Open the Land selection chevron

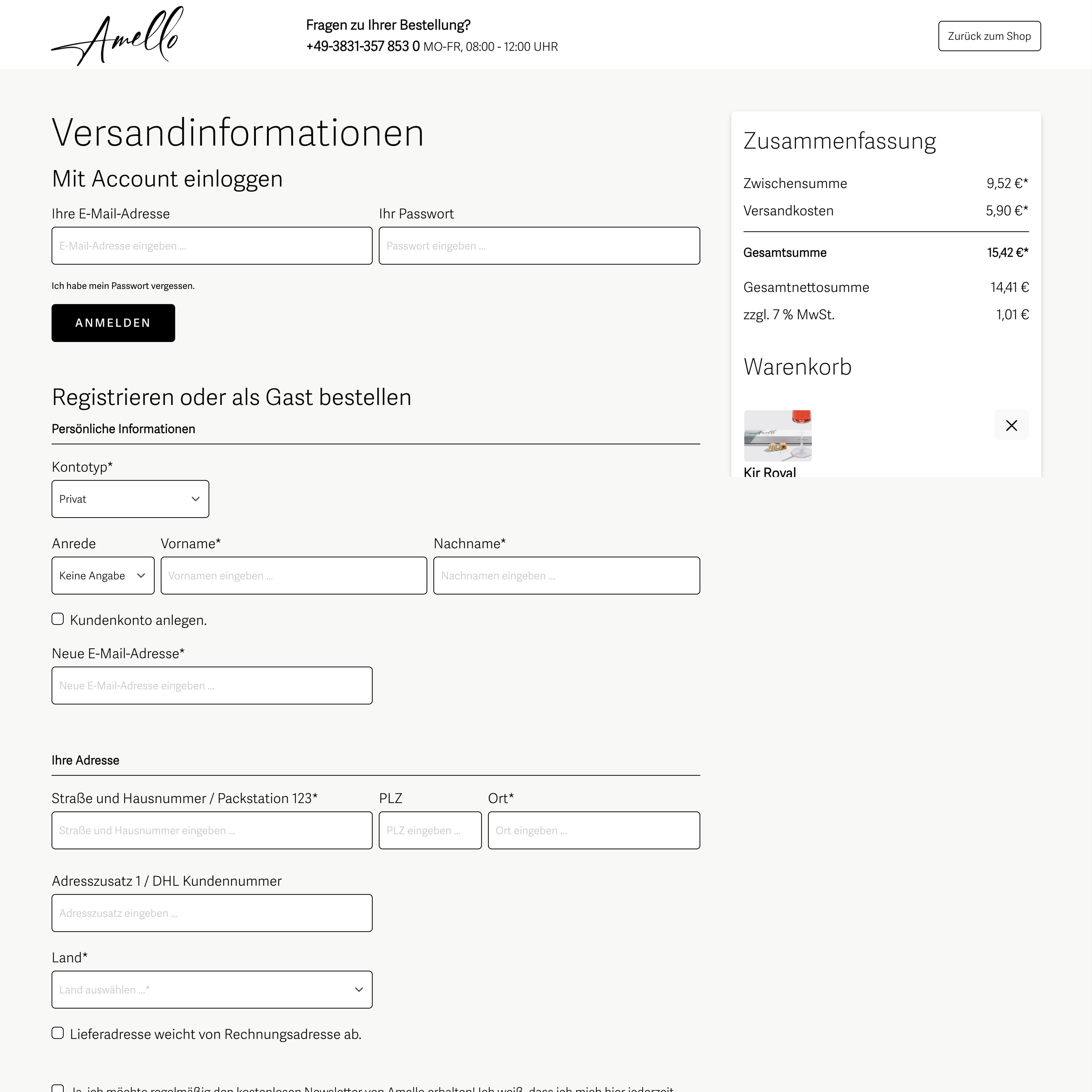coord(358,989)
